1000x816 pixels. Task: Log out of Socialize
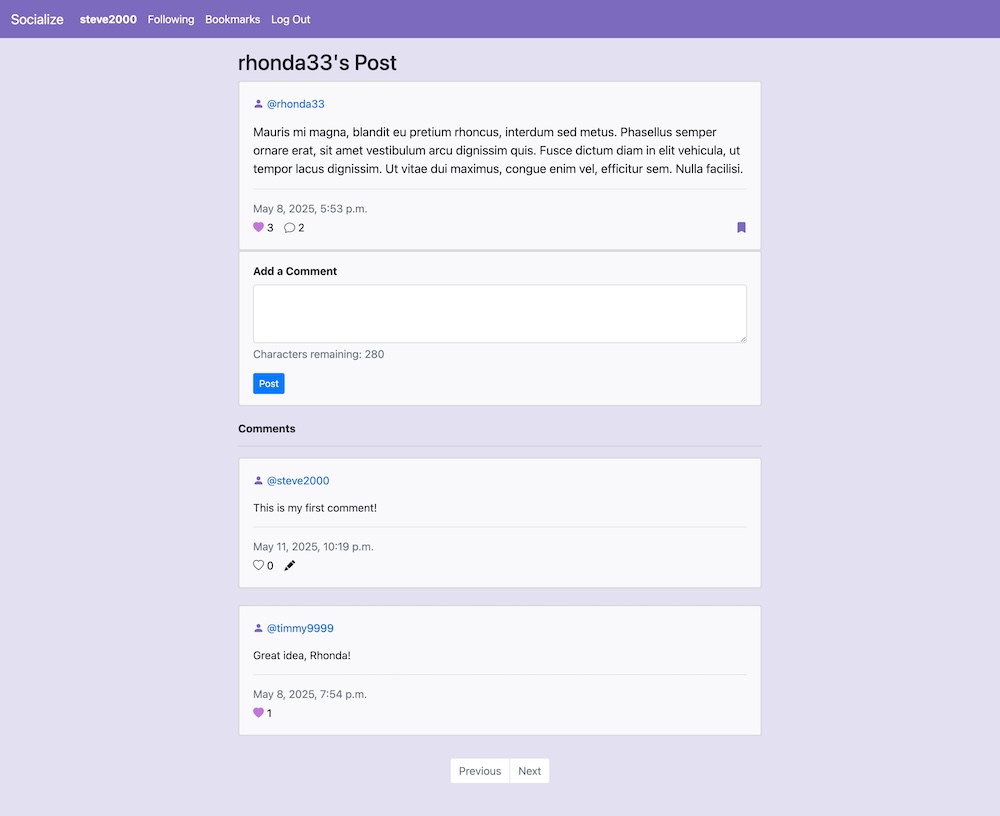click(290, 19)
